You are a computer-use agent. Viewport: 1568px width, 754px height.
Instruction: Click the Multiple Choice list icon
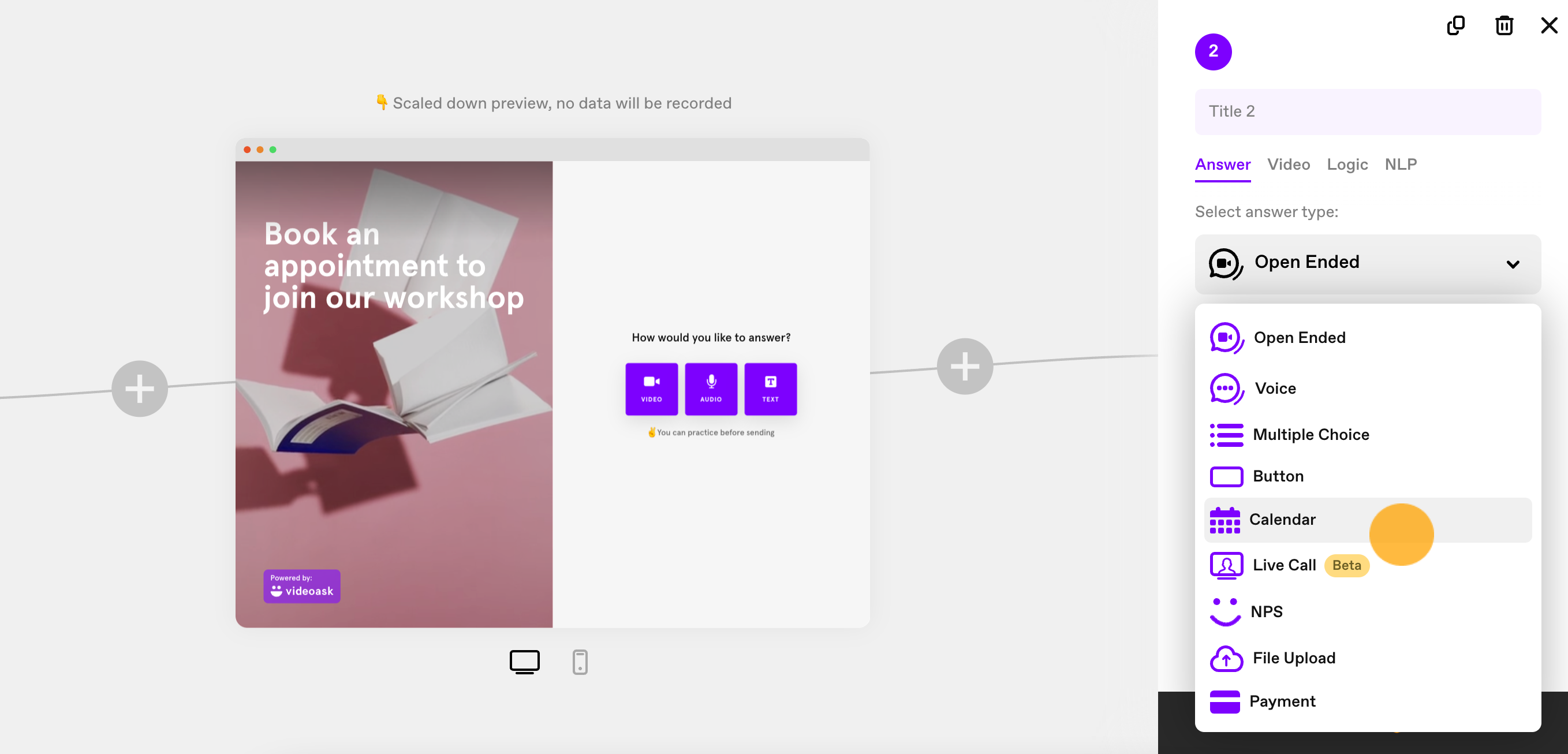point(1226,435)
